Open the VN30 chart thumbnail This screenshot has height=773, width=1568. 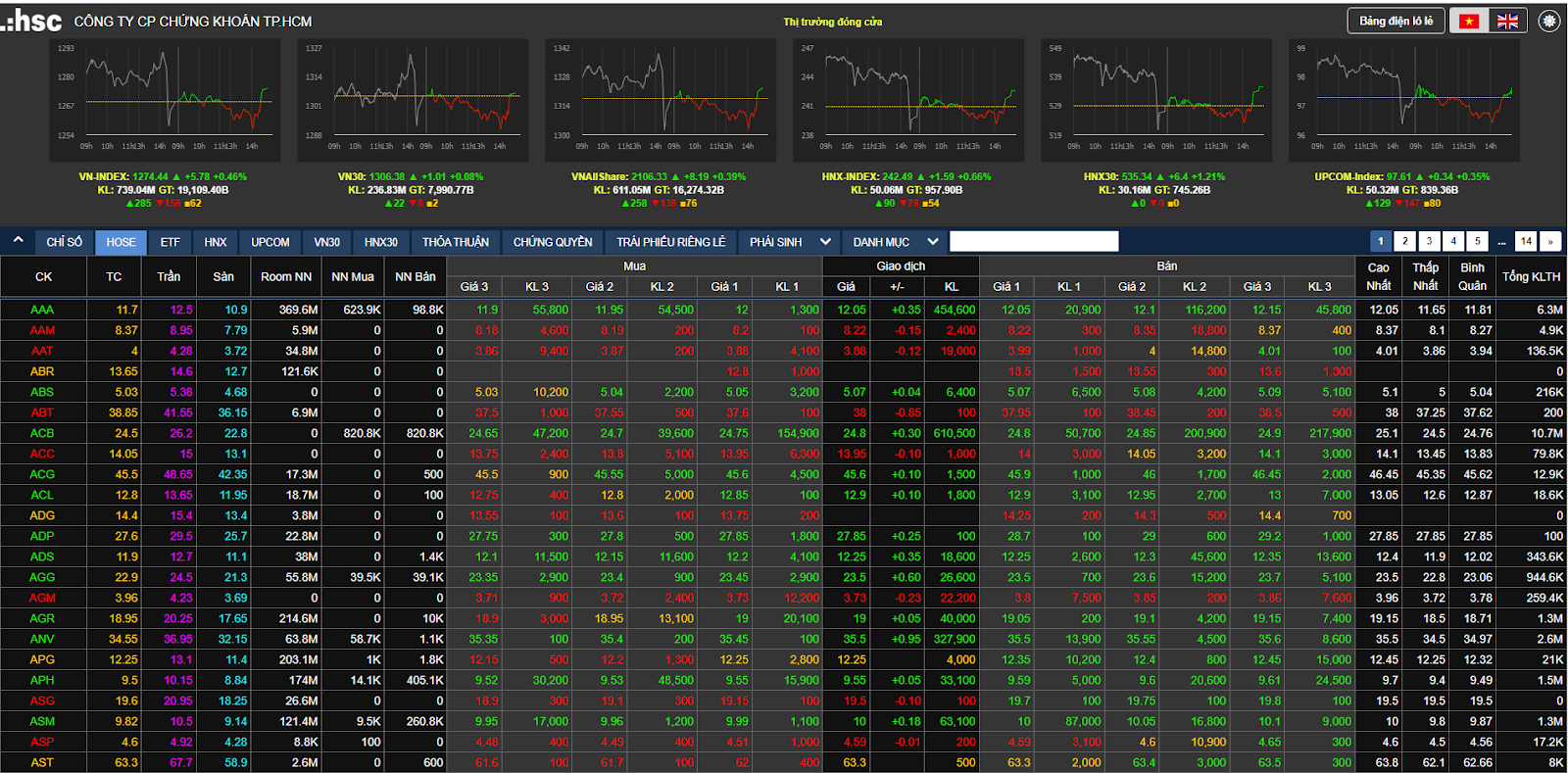click(413, 100)
